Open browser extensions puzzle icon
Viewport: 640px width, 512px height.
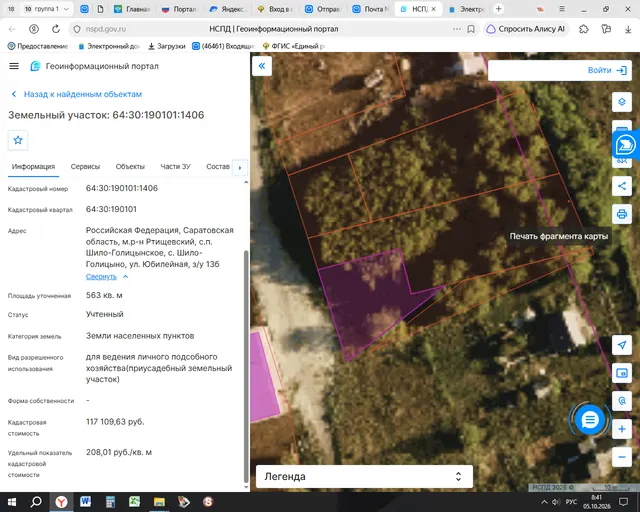pos(584,29)
